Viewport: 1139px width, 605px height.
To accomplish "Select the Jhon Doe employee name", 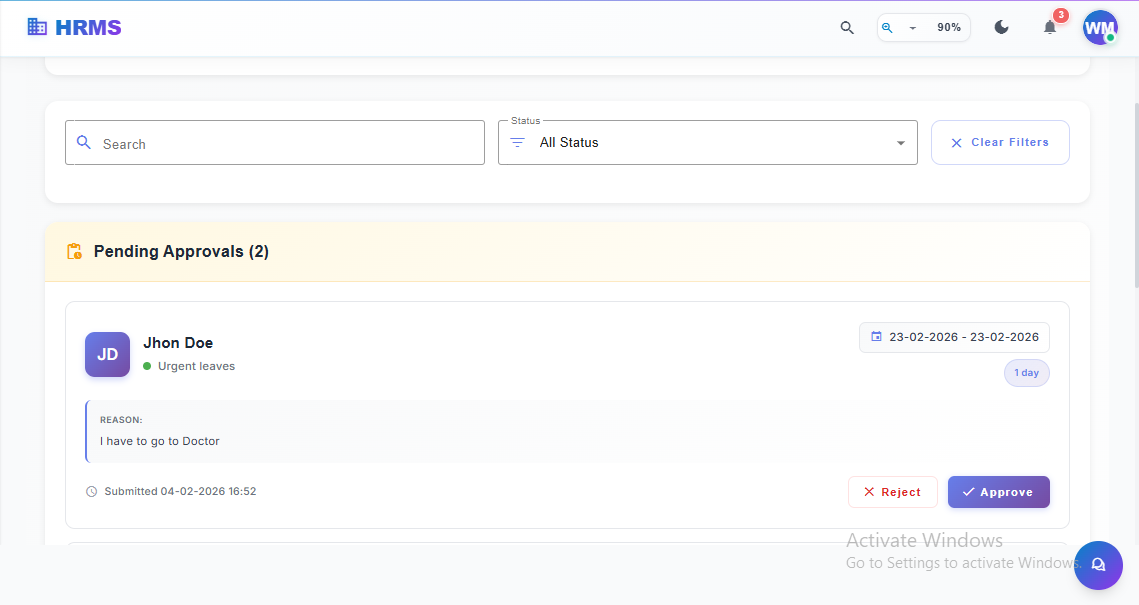I will coord(178,343).
